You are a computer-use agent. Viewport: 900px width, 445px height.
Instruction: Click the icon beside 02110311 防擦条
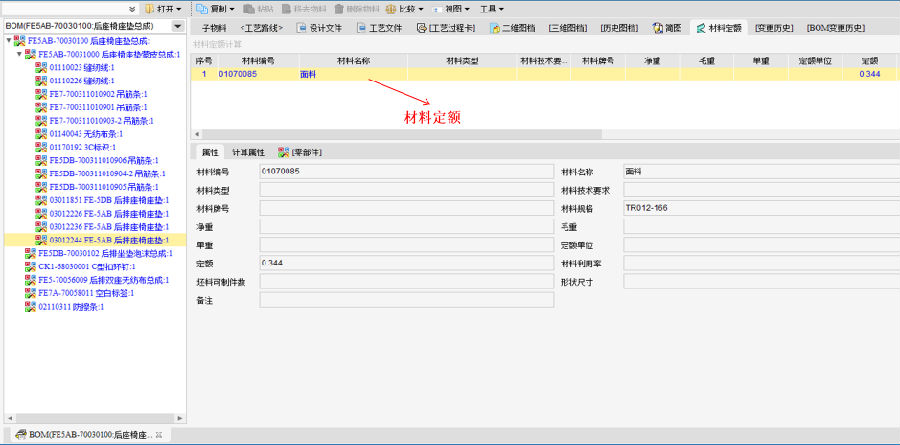point(30,307)
